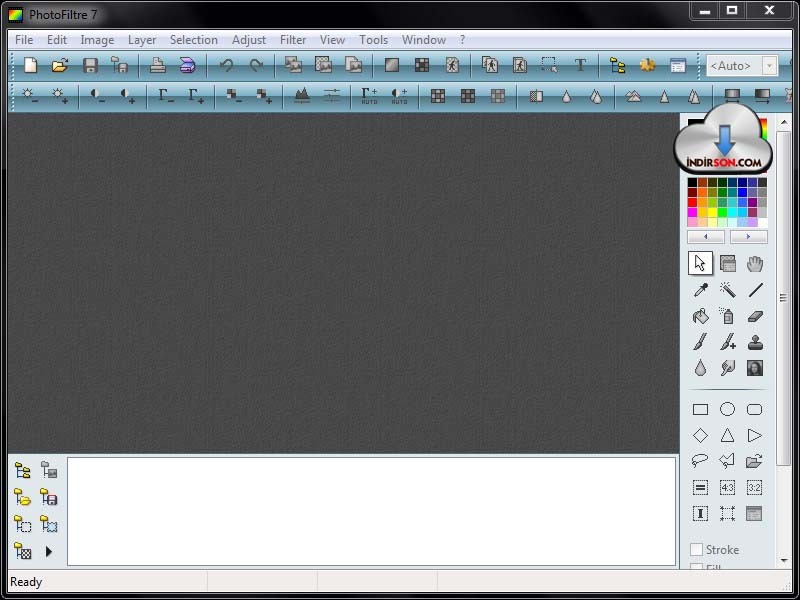
Task: Click the tool panel scrollbar down arrow
Action: [784, 561]
